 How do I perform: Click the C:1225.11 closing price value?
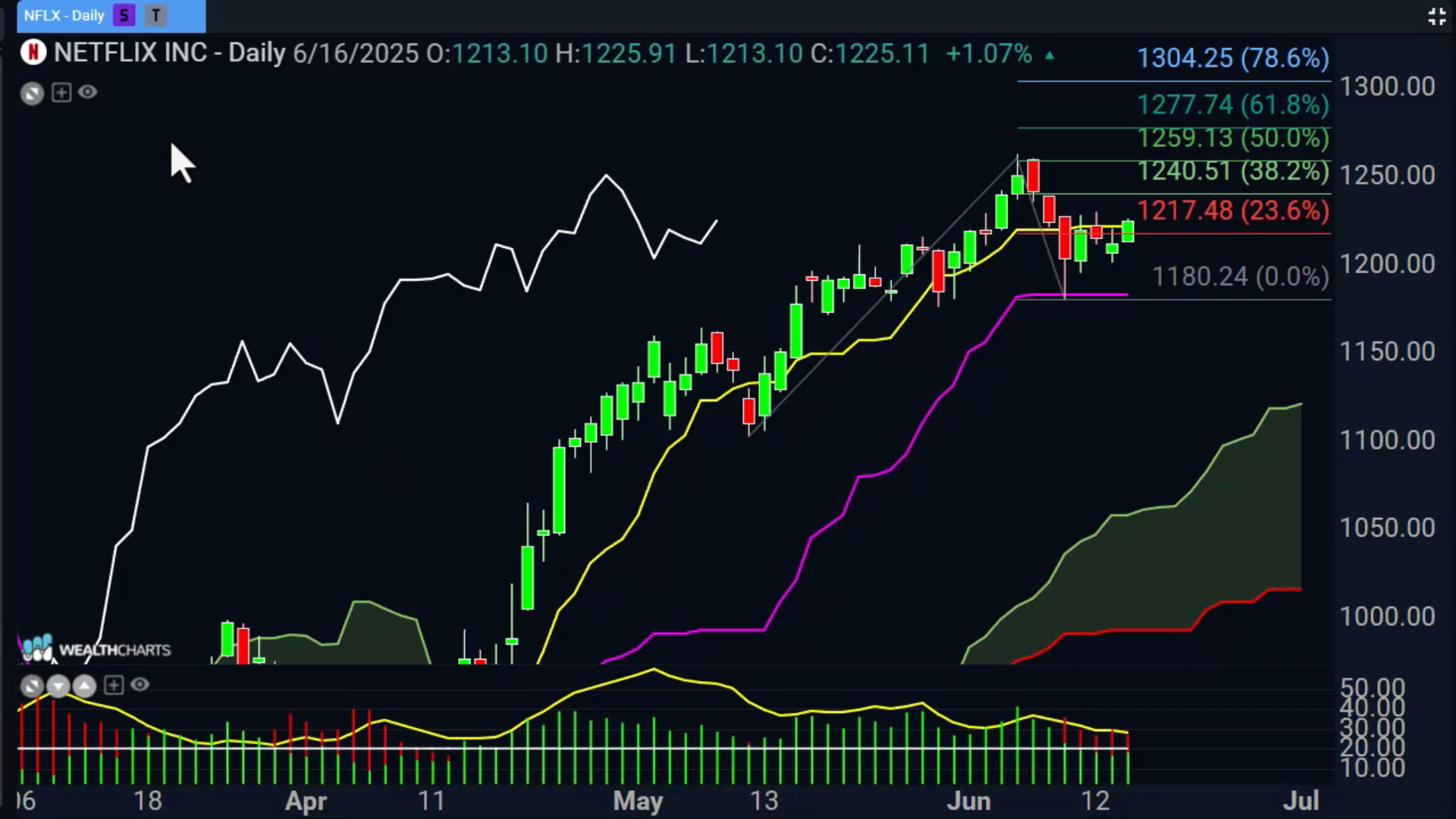[x=870, y=54]
